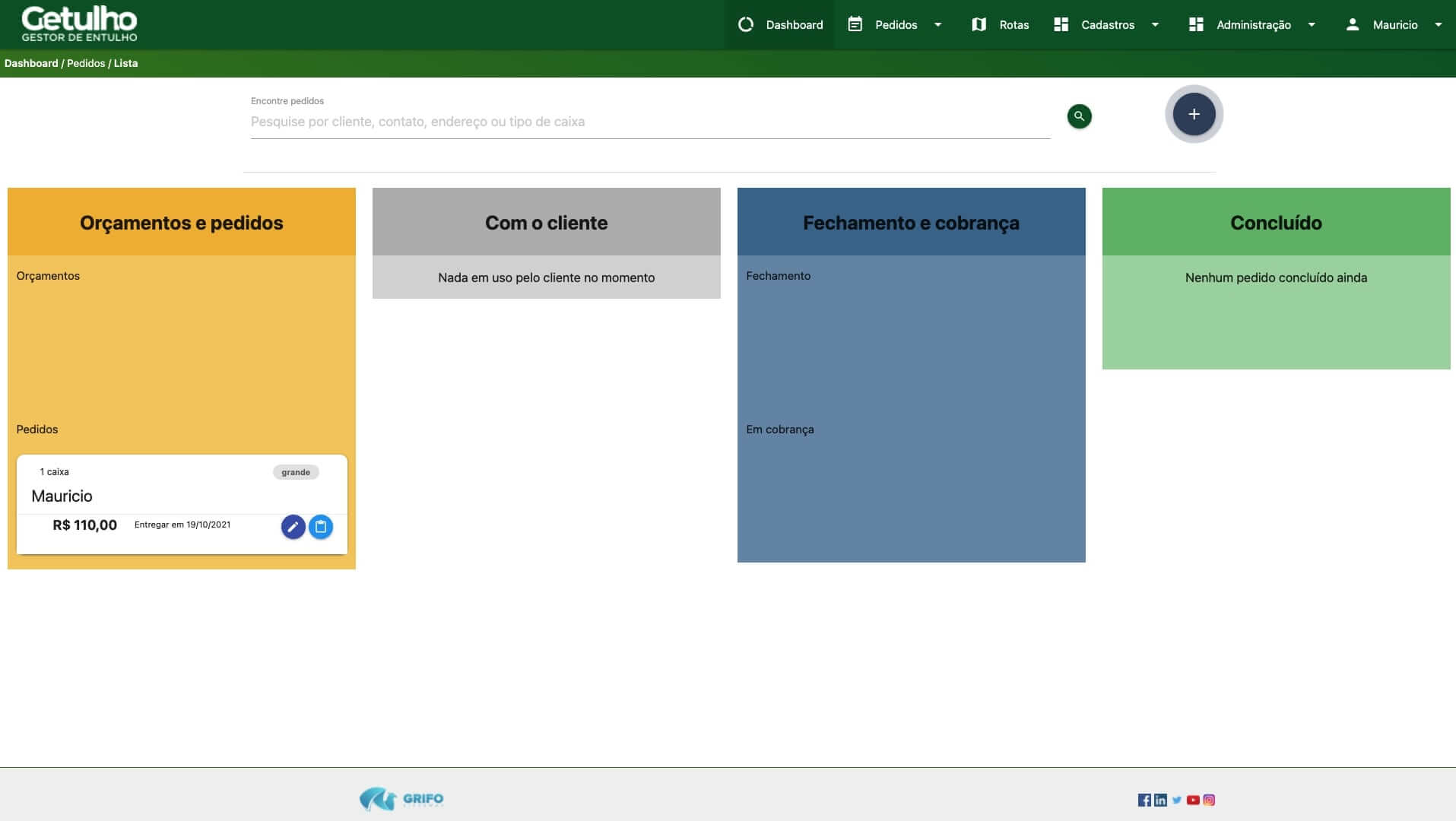Open the Mauricio account menu
The height and width of the screenshot is (821, 1456).
click(x=1394, y=24)
